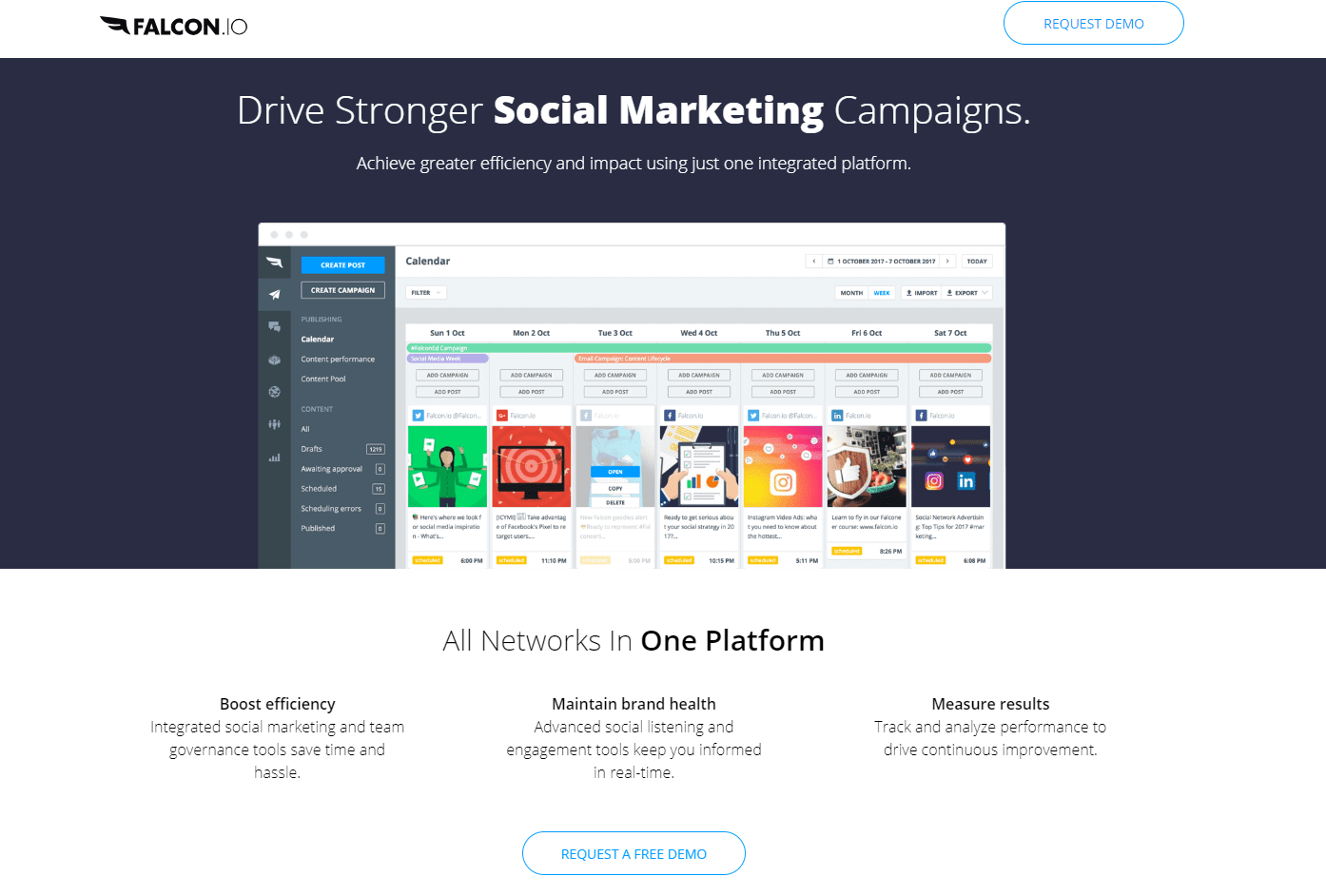Click the Falcon logo in the app sidebar
The image size is (1326, 896).
click(x=274, y=263)
